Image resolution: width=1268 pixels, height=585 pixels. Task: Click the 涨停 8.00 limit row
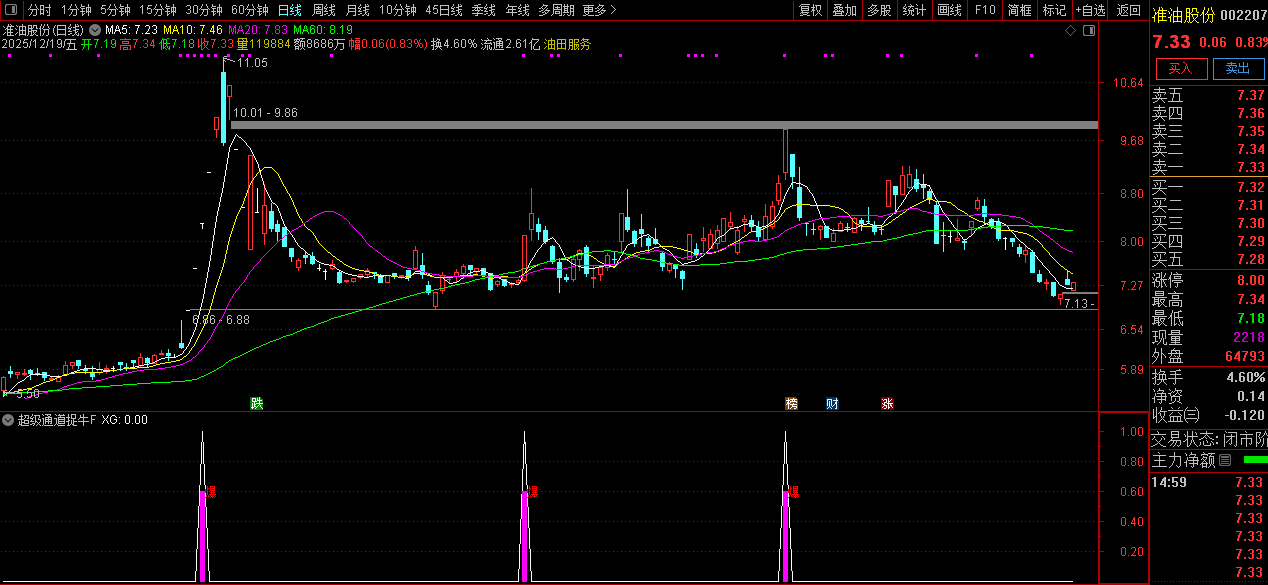pos(1208,281)
